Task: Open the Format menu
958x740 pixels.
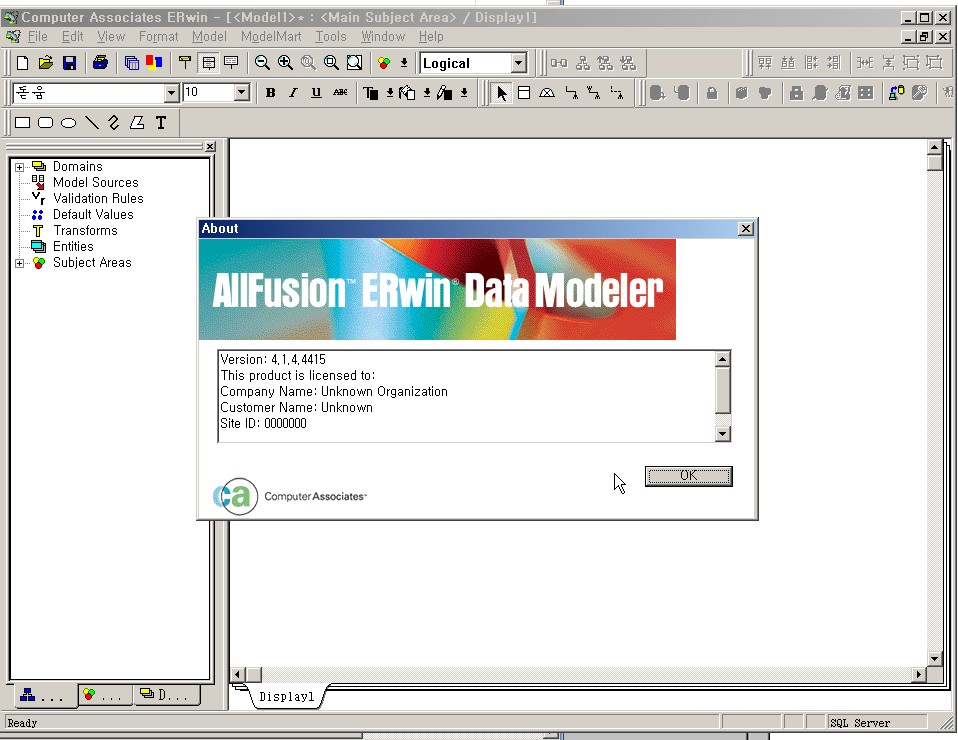Action: tap(158, 37)
